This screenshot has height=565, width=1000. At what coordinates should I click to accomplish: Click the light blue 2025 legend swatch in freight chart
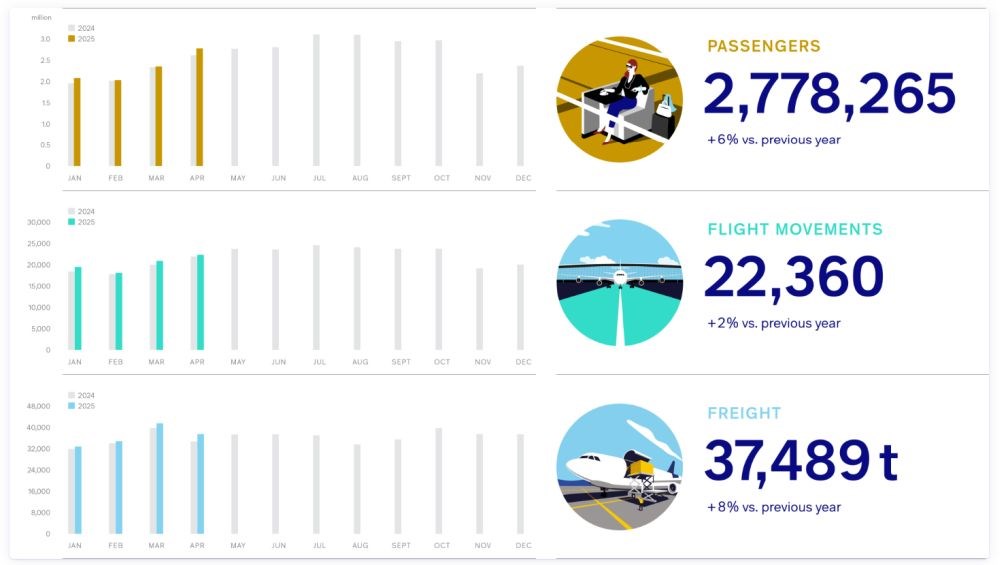click(x=71, y=406)
